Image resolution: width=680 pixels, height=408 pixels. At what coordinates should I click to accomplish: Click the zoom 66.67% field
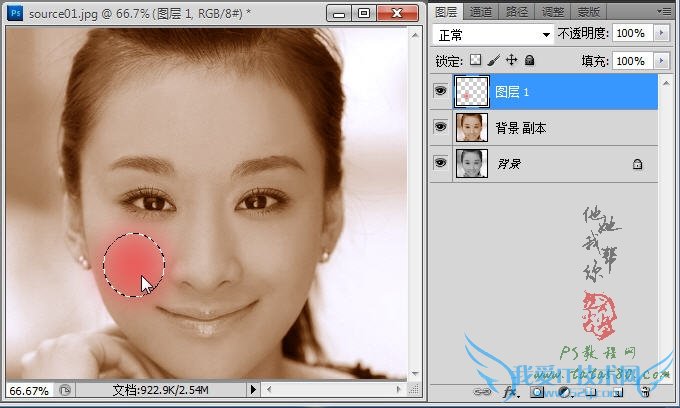coord(29,391)
